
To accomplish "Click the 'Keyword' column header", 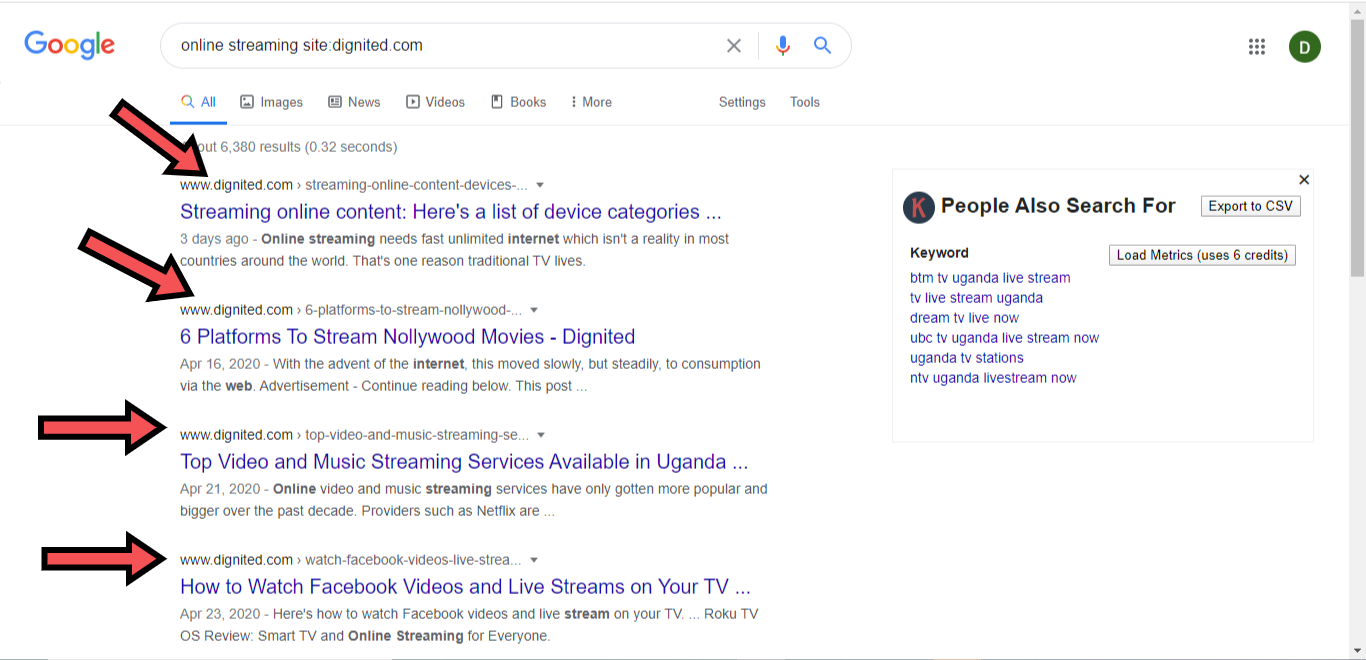I will click(x=939, y=253).
